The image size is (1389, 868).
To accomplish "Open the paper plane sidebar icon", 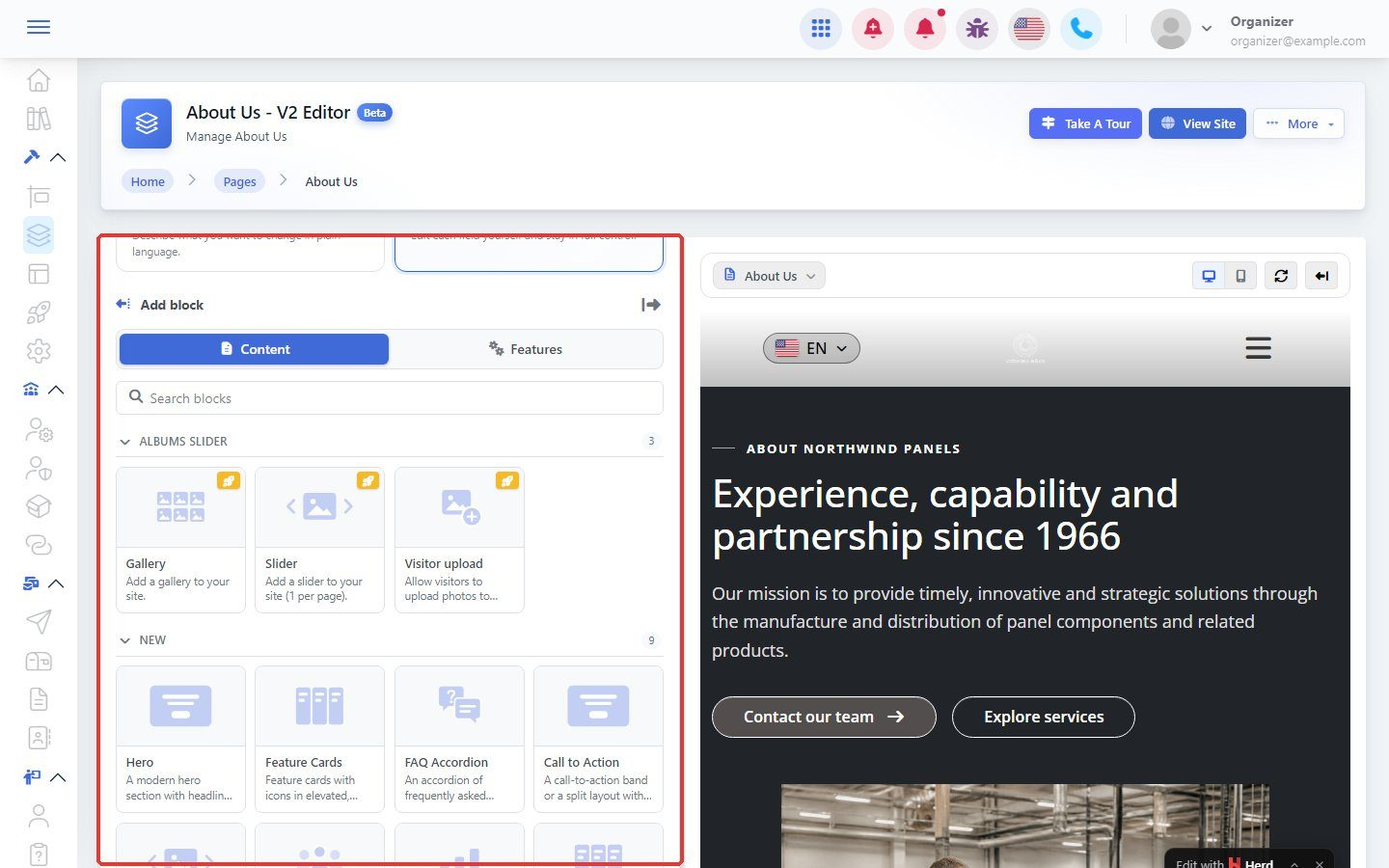I will point(39,622).
